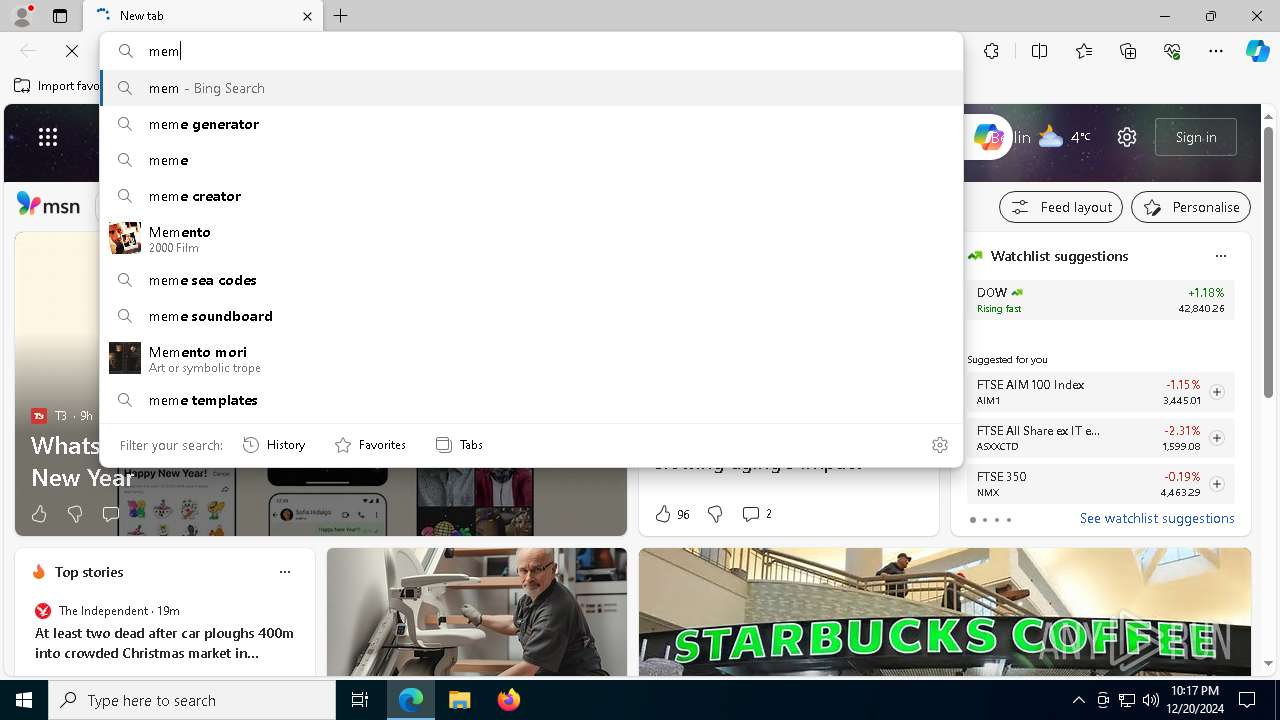Add FTSE AIM 100 Index to watchlist
The image size is (1280, 720).
pos(1217,392)
